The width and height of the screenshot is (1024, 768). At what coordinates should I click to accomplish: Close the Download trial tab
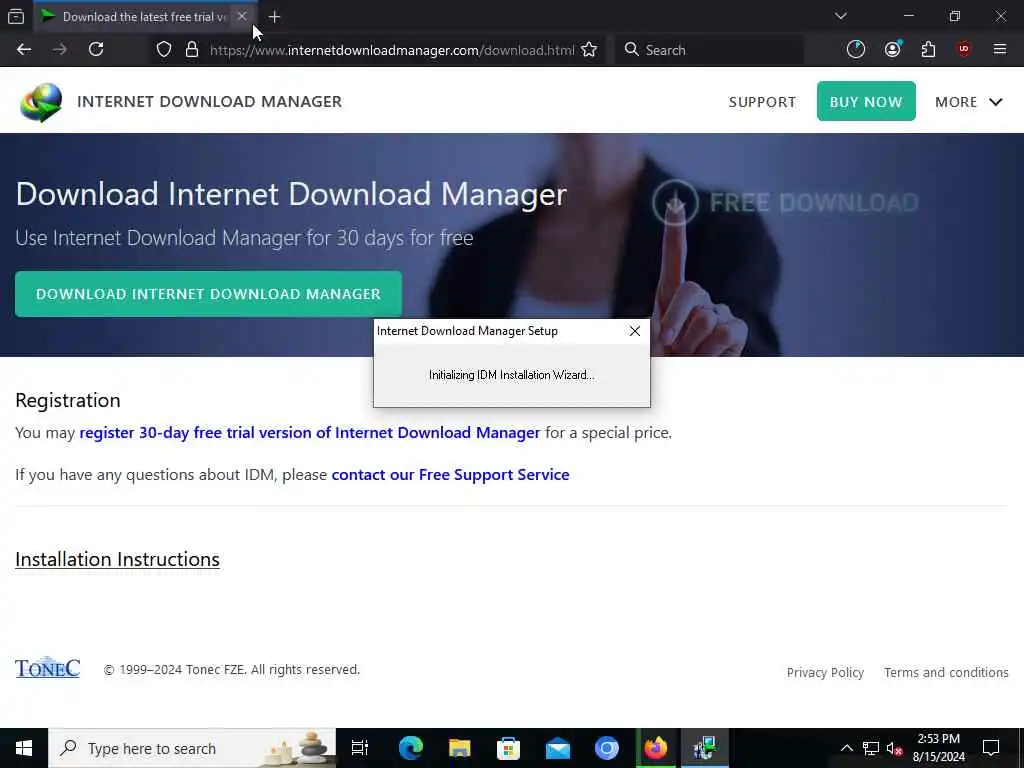tap(242, 16)
